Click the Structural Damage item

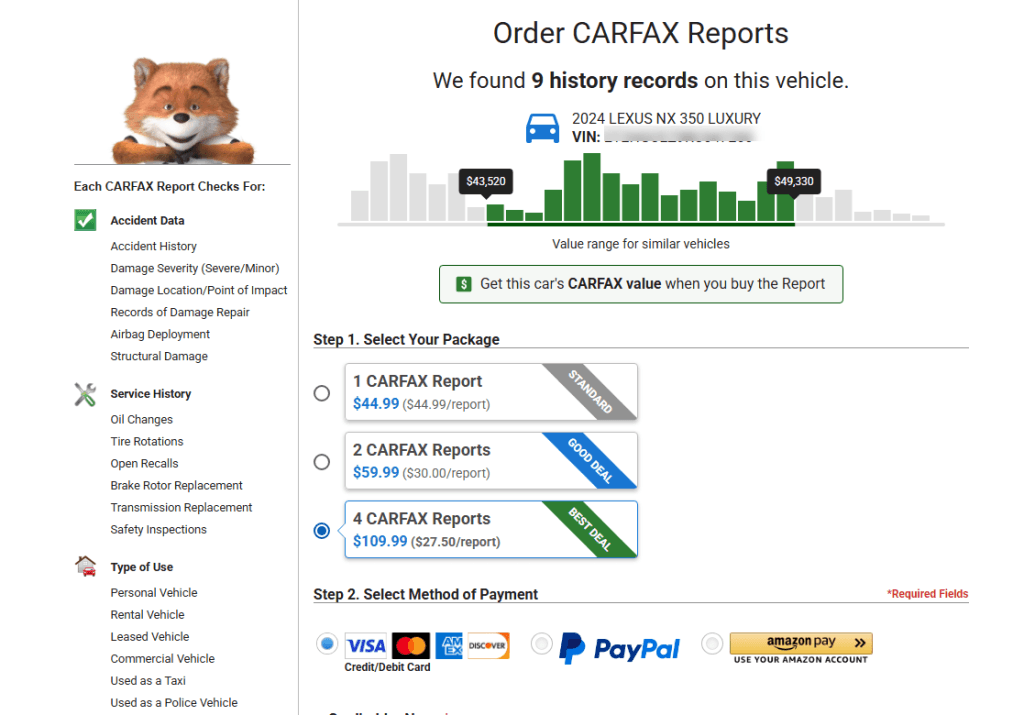[x=159, y=356]
